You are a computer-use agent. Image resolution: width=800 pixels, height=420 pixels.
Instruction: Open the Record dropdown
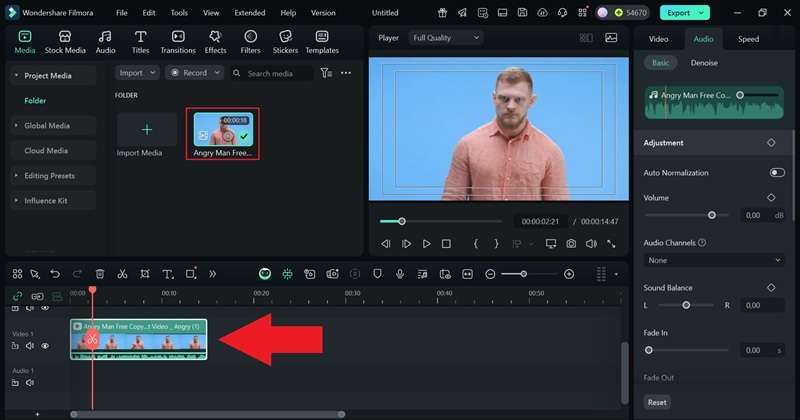[194, 73]
